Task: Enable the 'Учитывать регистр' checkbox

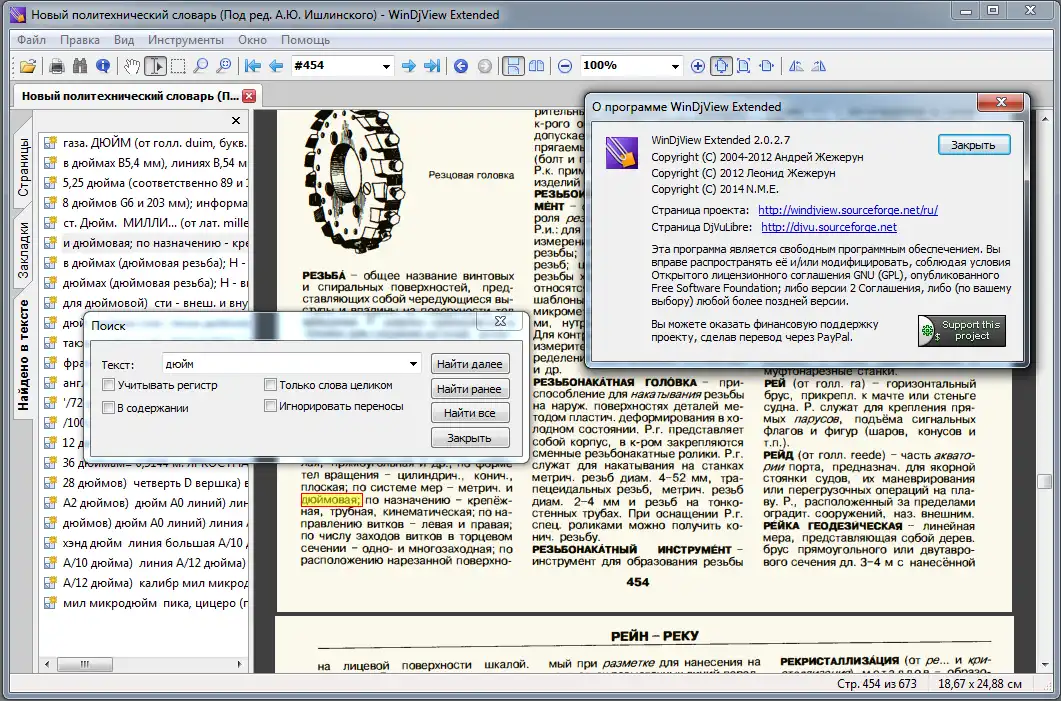Action: [109, 385]
